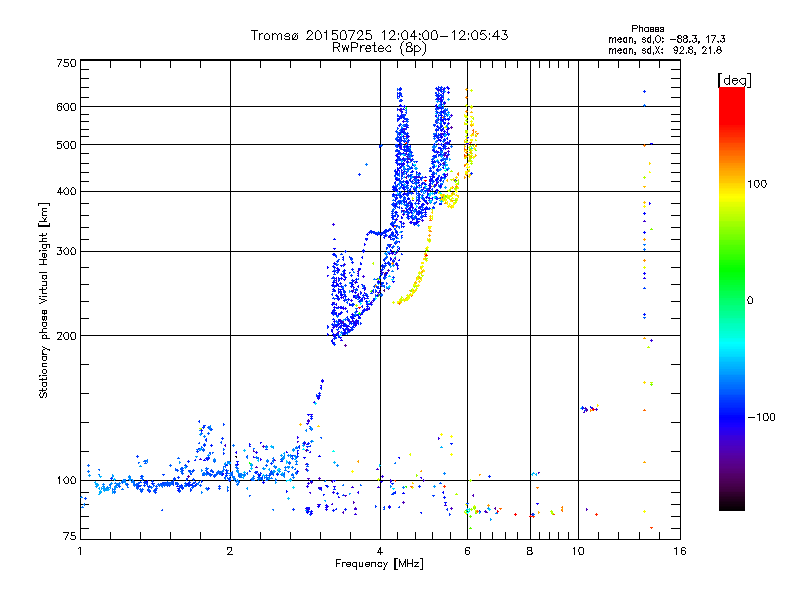This screenshot has height=600, width=800.
Task: Click the y-axis '300' tick label
Action: [x=67, y=252]
